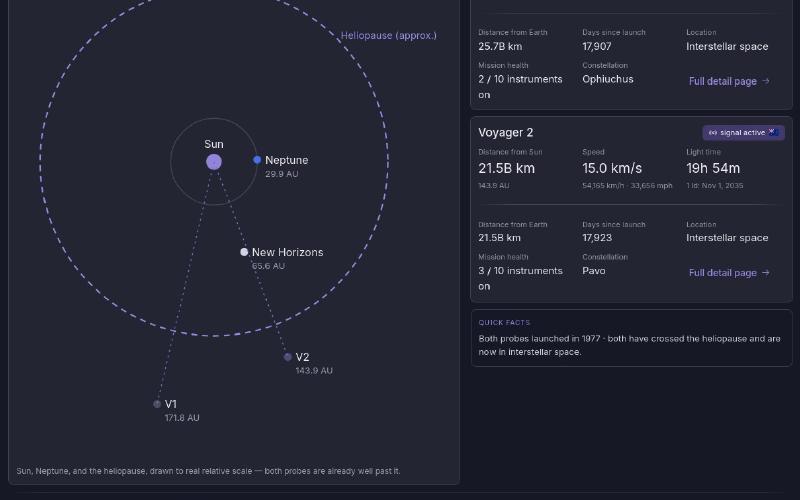Click the Voyager 2 card title

tap(506, 133)
